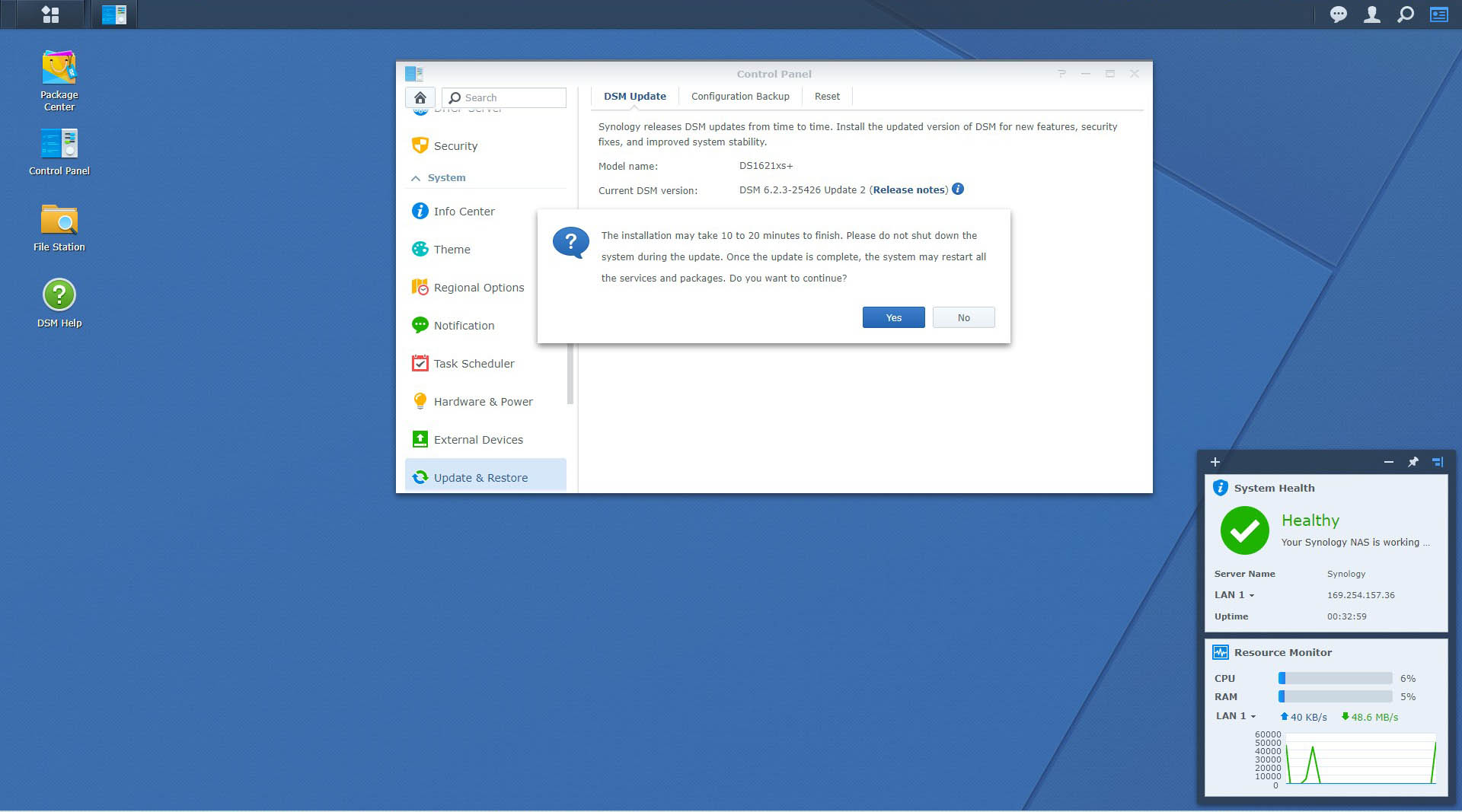Click the External Devices icon

[x=420, y=439]
